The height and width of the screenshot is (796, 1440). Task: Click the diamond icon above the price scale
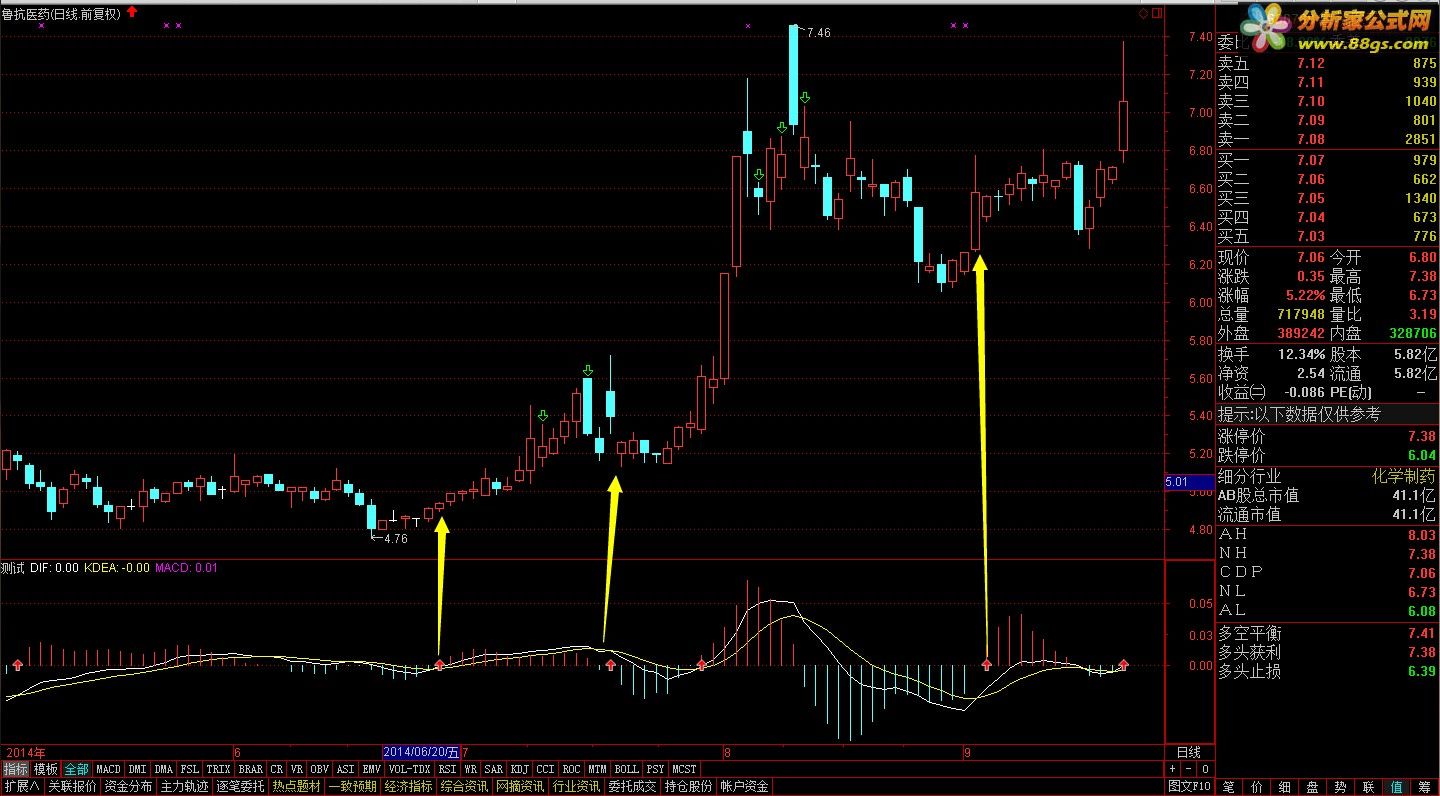coord(1143,14)
